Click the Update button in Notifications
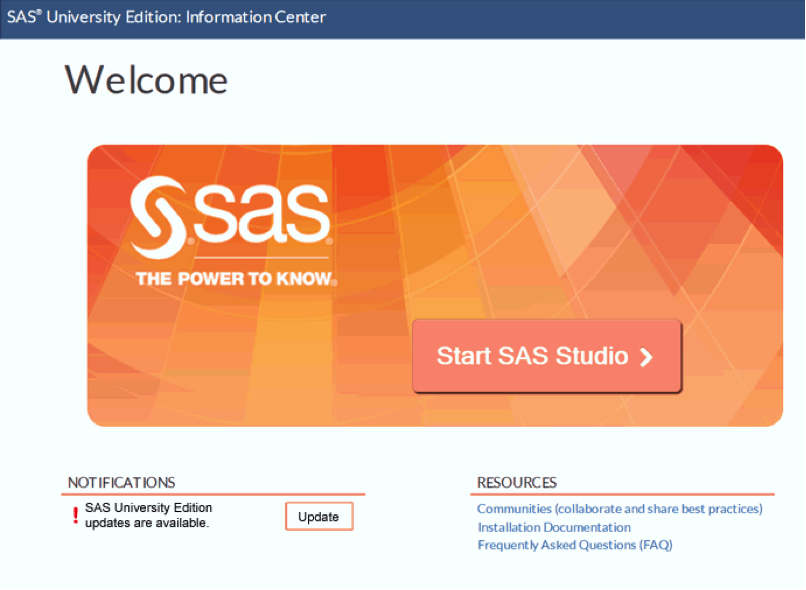 [x=319, y=517]
